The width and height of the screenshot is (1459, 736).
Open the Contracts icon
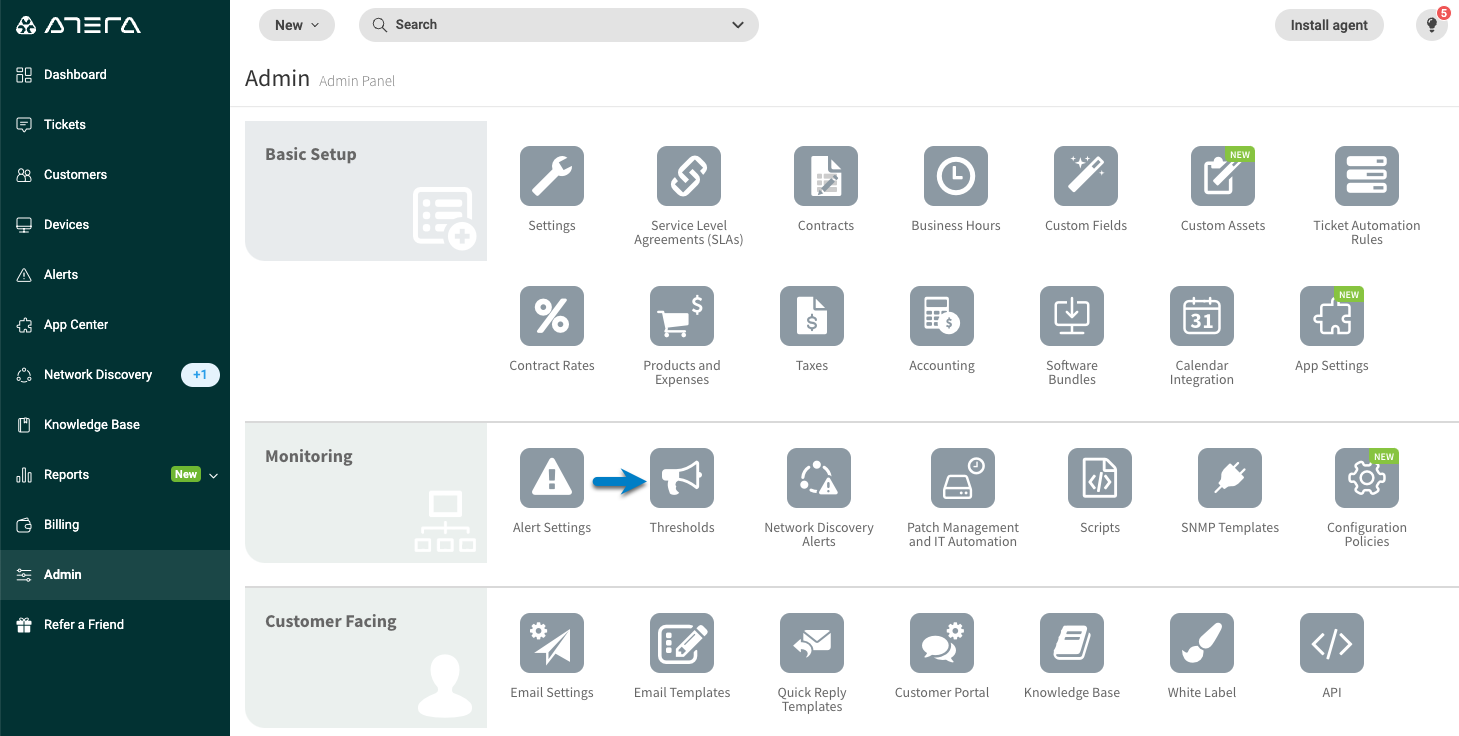[x=826, y=176]
